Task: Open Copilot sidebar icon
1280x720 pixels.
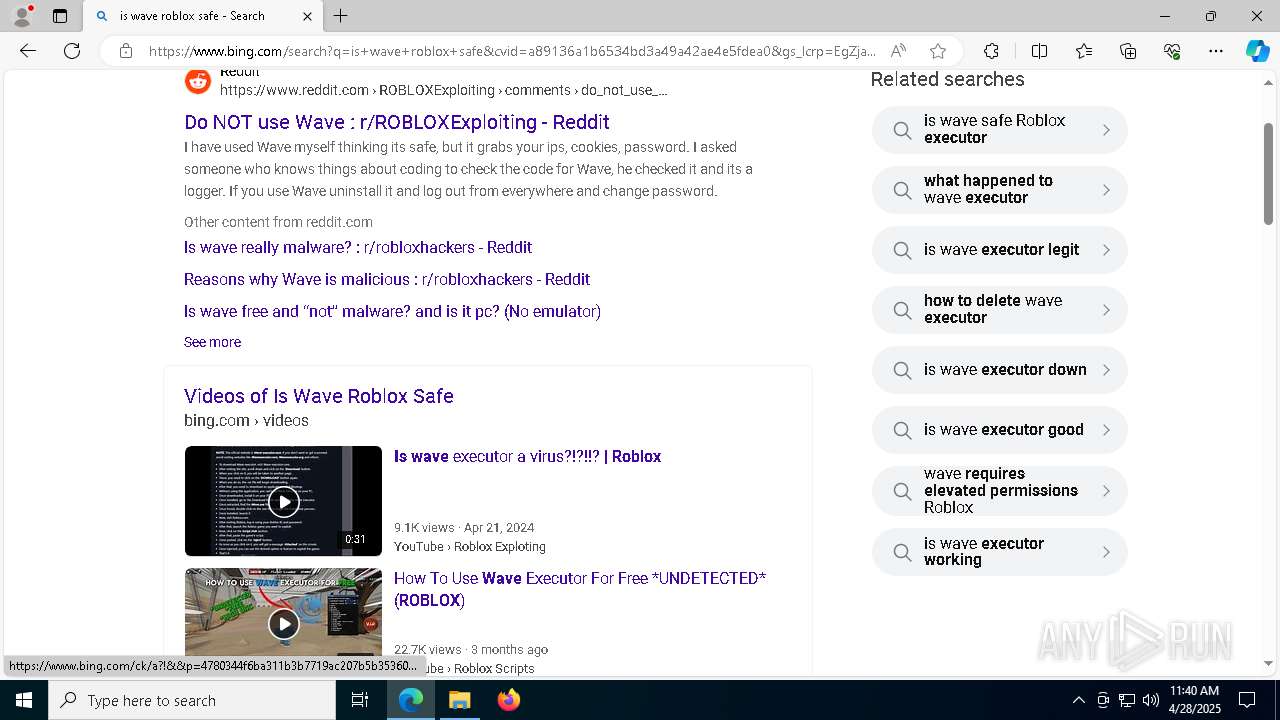Action: (1257, 51)
